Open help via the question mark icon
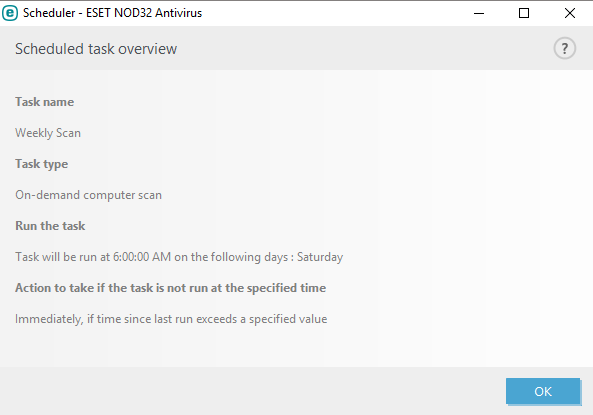Viewport: 593px width, 415px height. (x=565, y=48)
